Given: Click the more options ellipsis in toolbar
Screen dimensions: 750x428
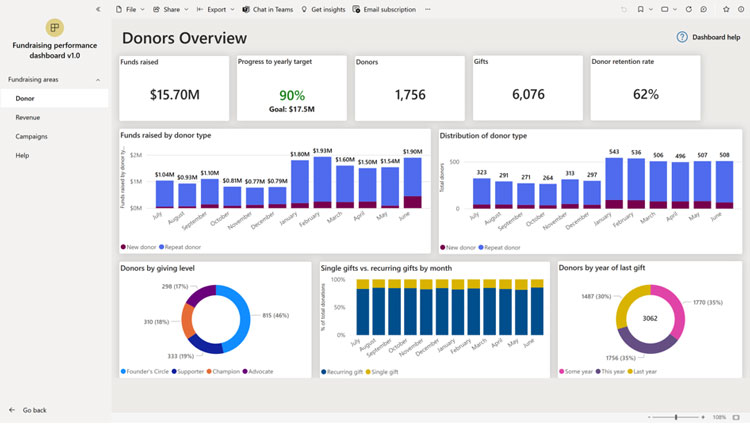Looking at the screenshot, I should coord(428,9).
